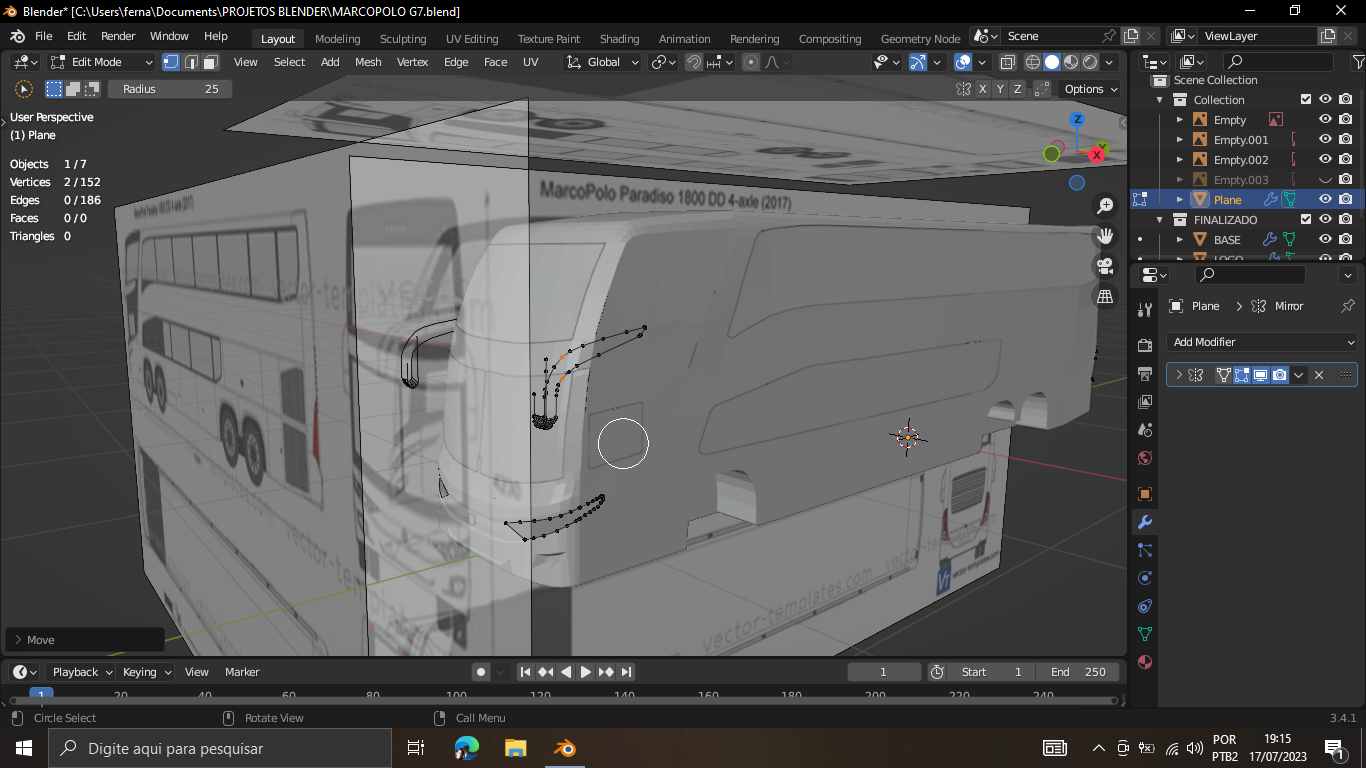Switch to orthographic view via the grid icon
Viewport: 1366px width, 768px height.
[1105, 297]
